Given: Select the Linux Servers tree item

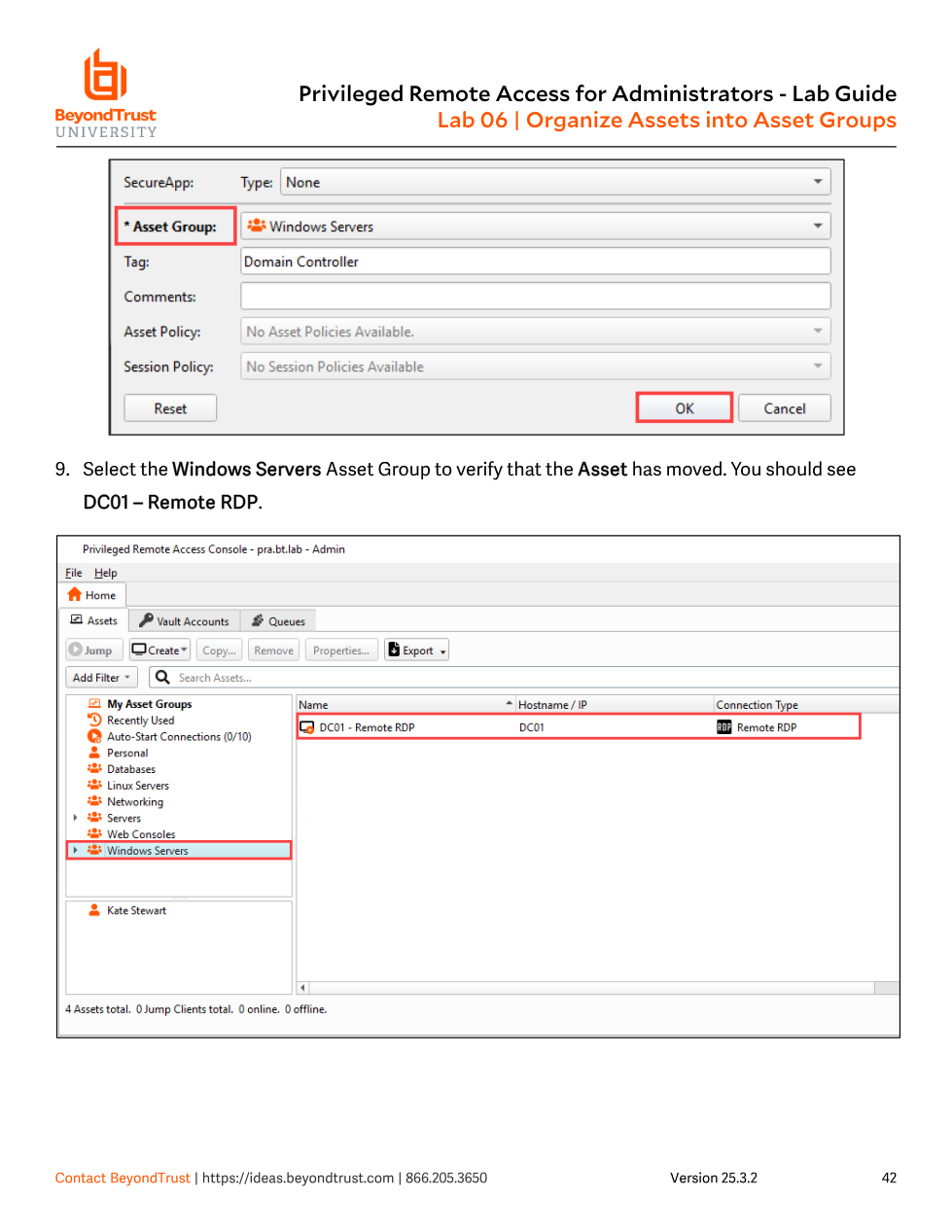Looking at the screenshot, I should coord(138,786).
